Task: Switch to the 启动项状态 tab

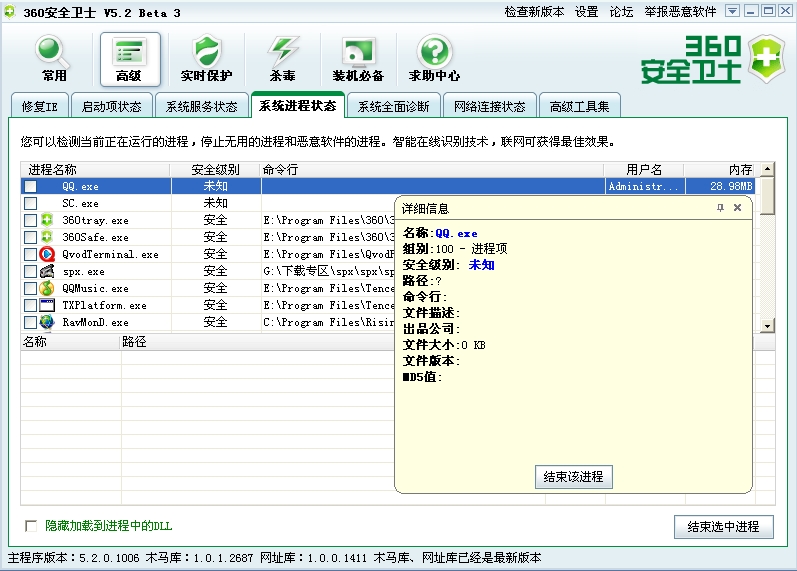Action: pos(112,106)
